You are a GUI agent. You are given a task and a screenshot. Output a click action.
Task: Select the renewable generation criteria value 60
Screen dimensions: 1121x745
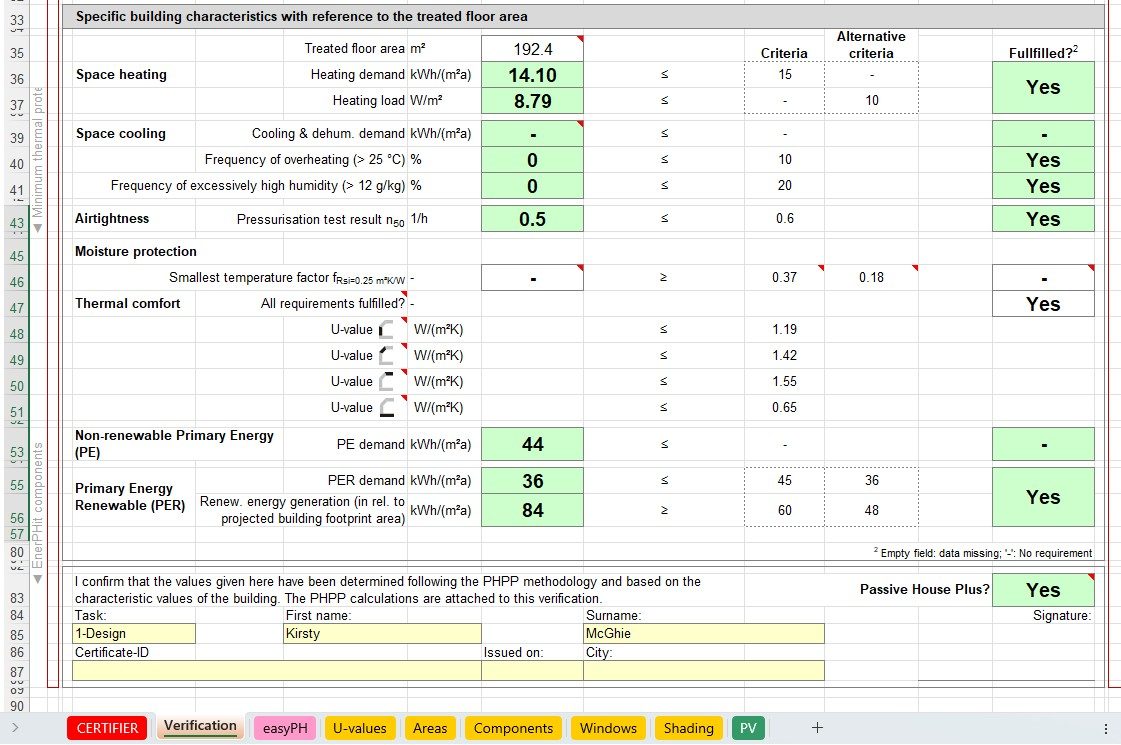pos(784,510)
